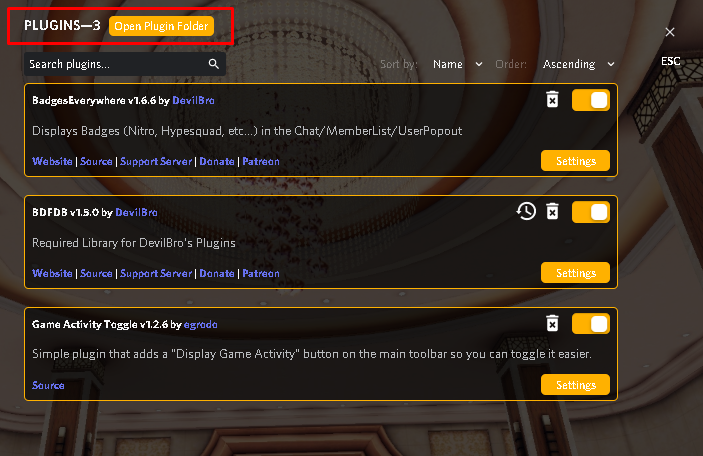Visit DevilBro author link on BadgesEverywhere
Image resolution: width=703 pixels, height=456 pixels.
[193, 100]
